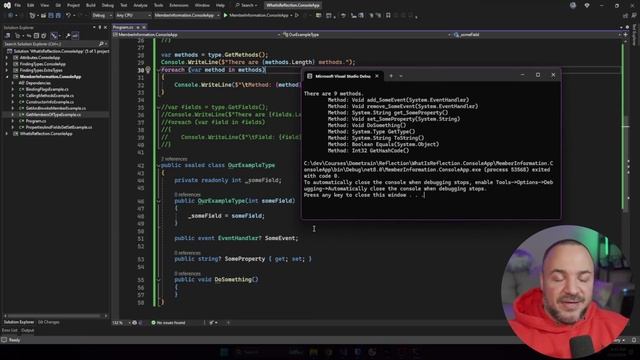Open the Window menu

[202, 5]
